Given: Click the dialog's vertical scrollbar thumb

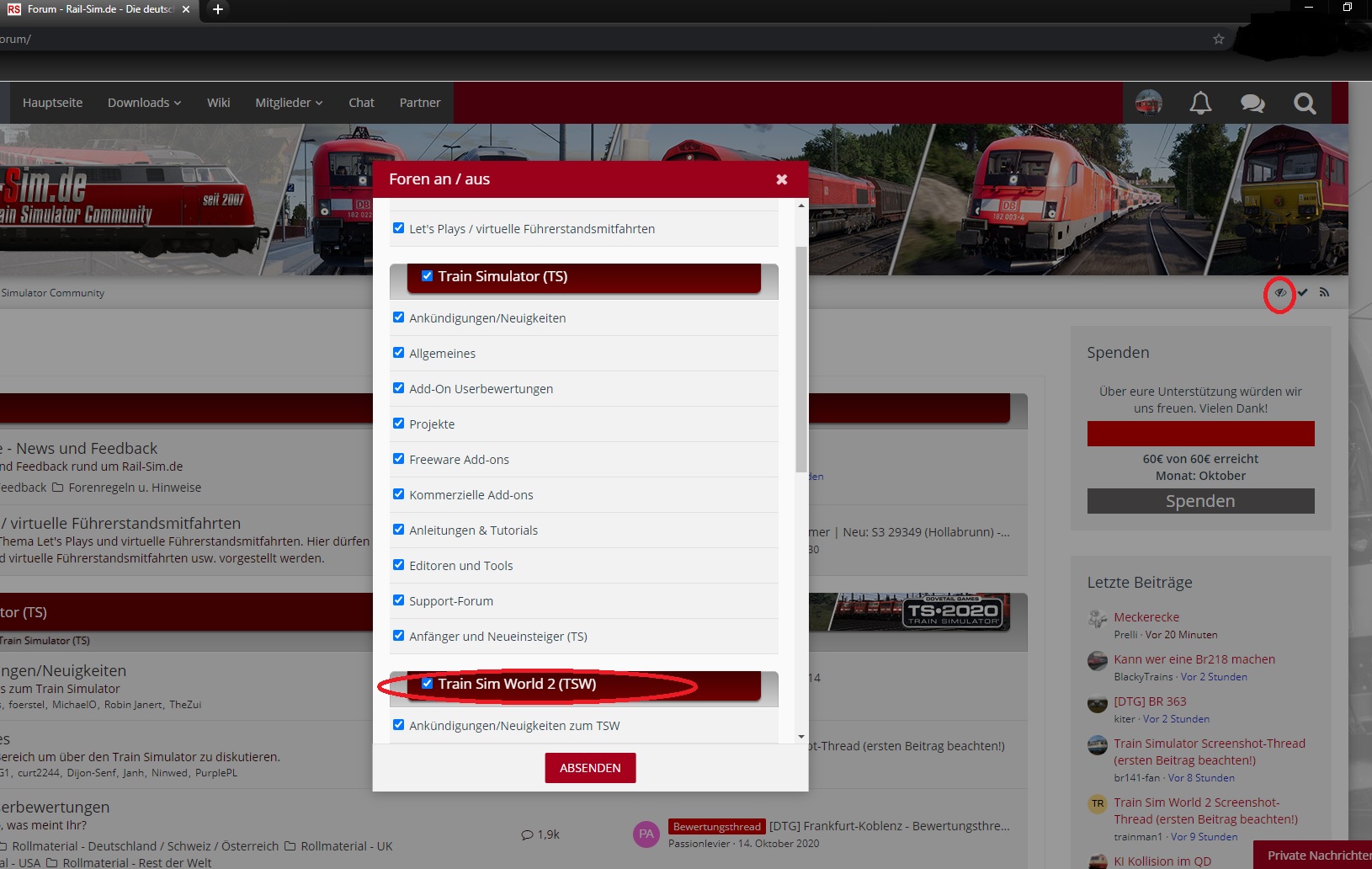Looking at the screenshot, I should (x=801, y=360).
